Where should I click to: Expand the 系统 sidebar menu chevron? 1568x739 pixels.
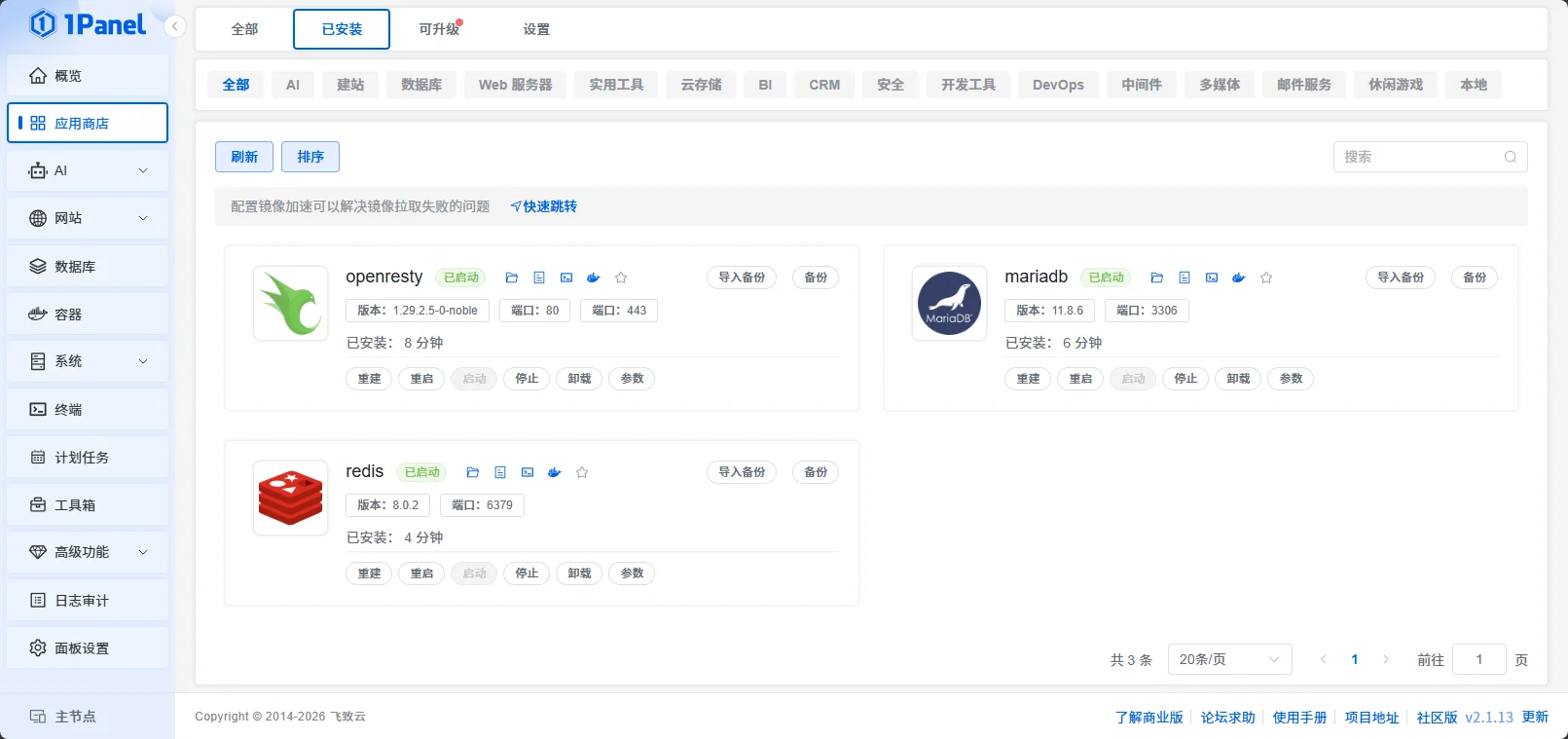[x=143, y=361]
